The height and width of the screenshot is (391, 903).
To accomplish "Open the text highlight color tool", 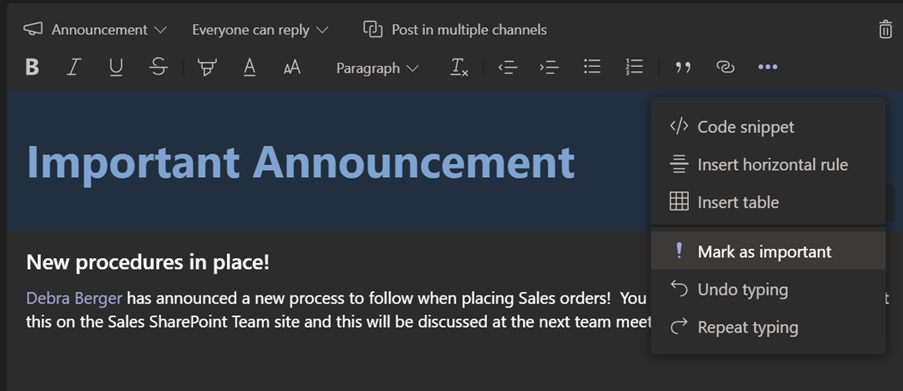I will pos(204,67).
